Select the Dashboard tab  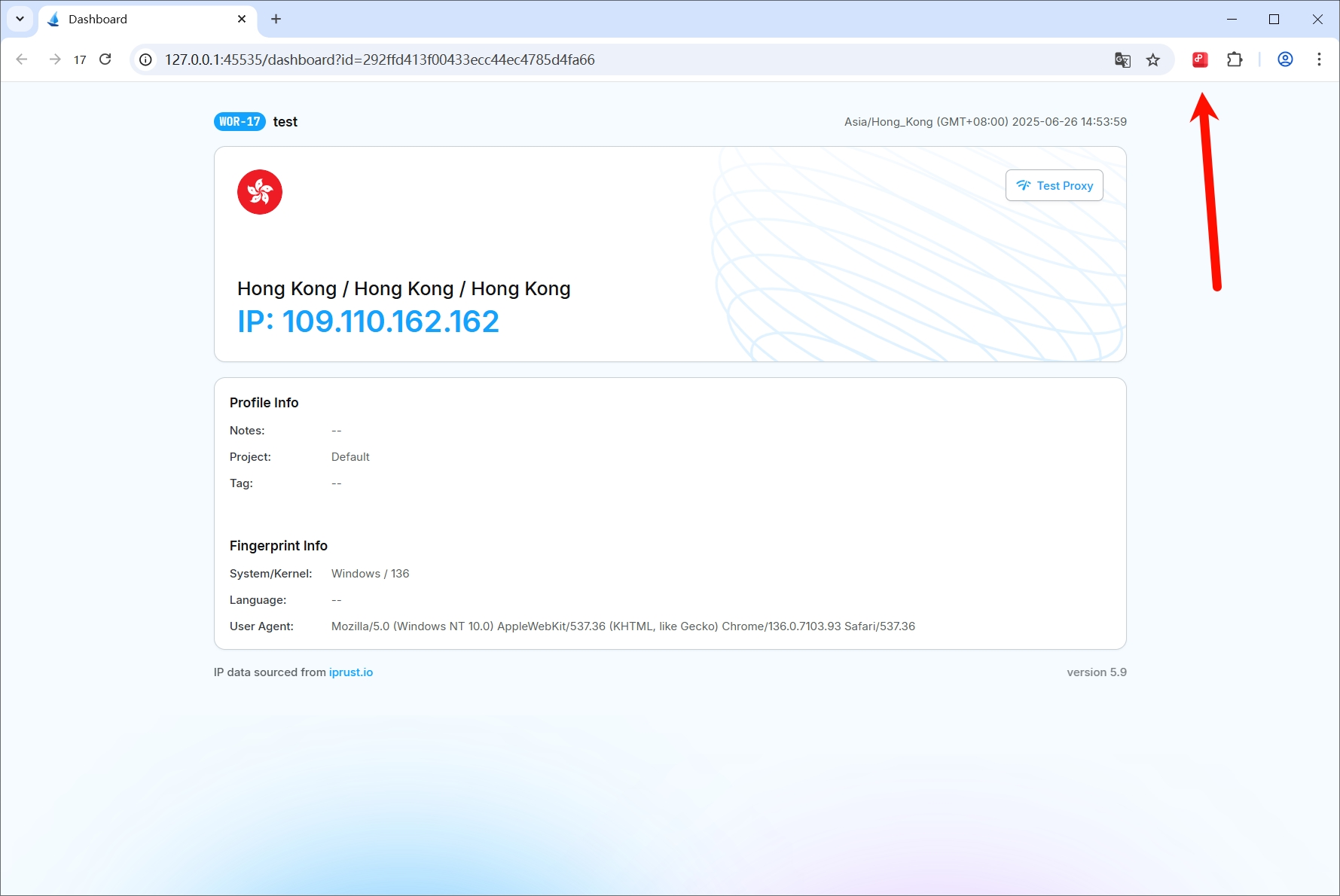pos(136,20)
